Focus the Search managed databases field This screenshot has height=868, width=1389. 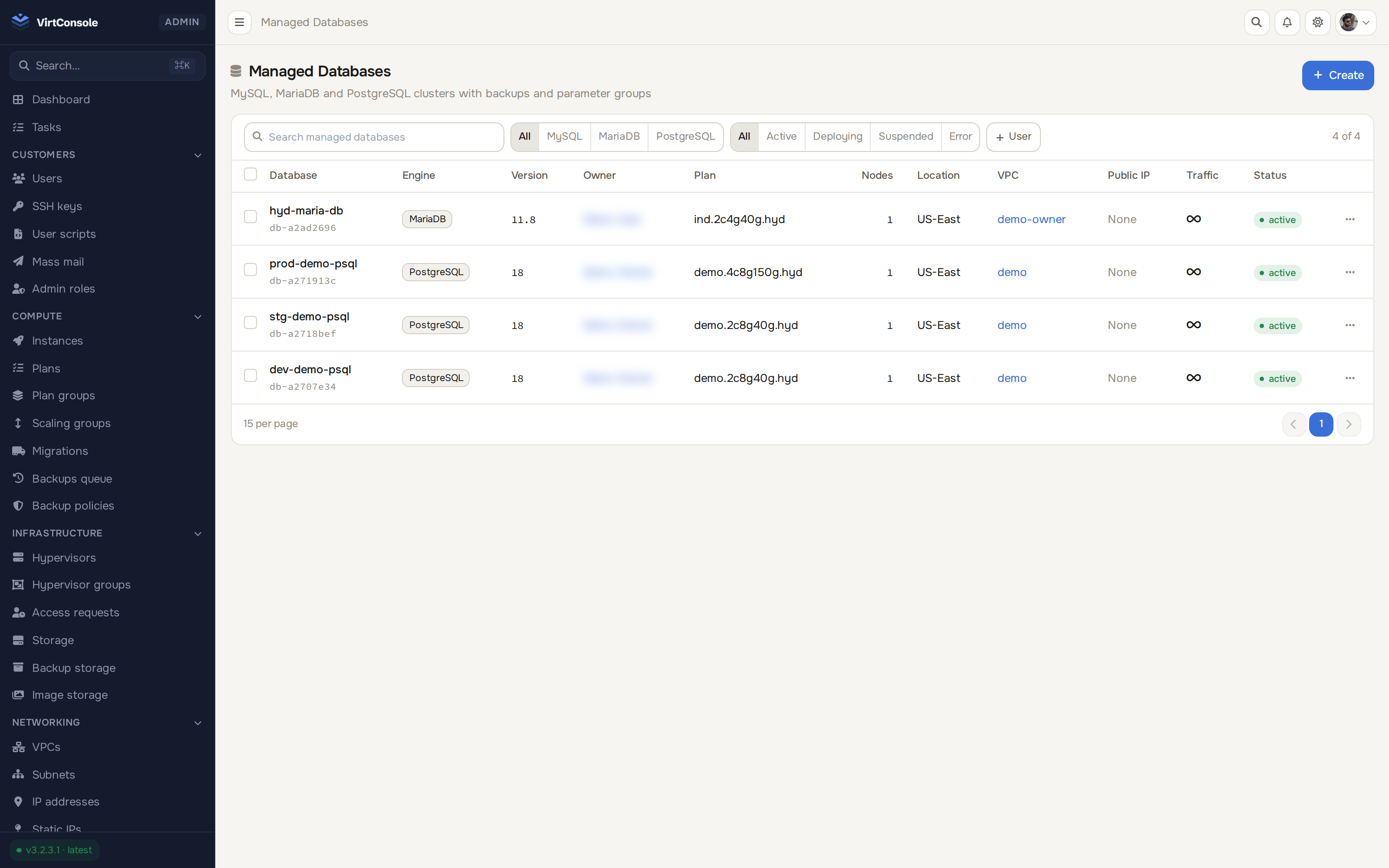tap(374, 137)
